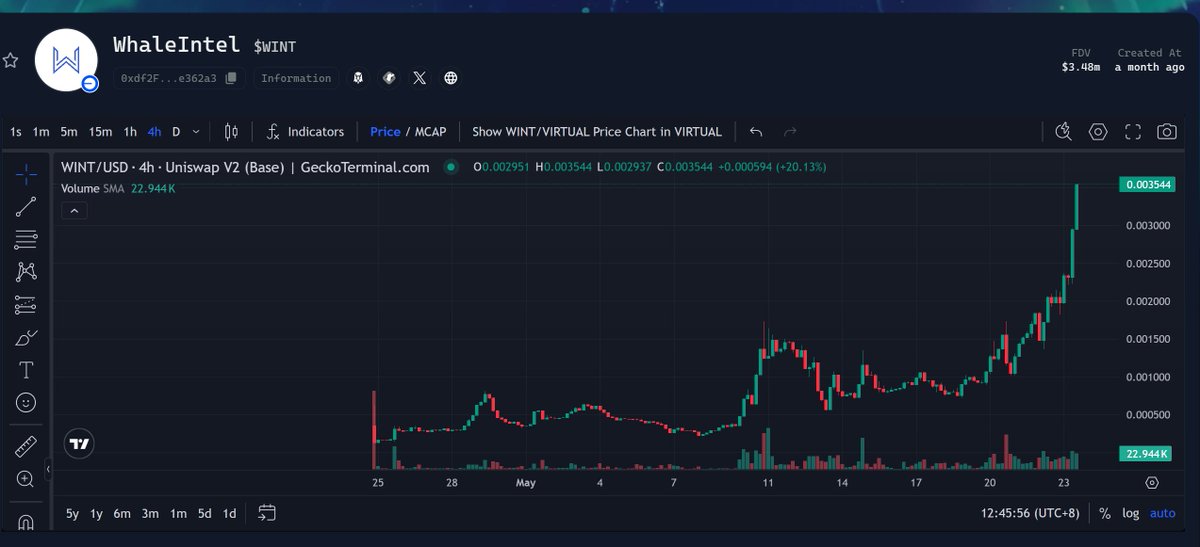Set the range to 1d
Image resolution: width=1200 pixels, height=547 pixels.
point(229,513)
